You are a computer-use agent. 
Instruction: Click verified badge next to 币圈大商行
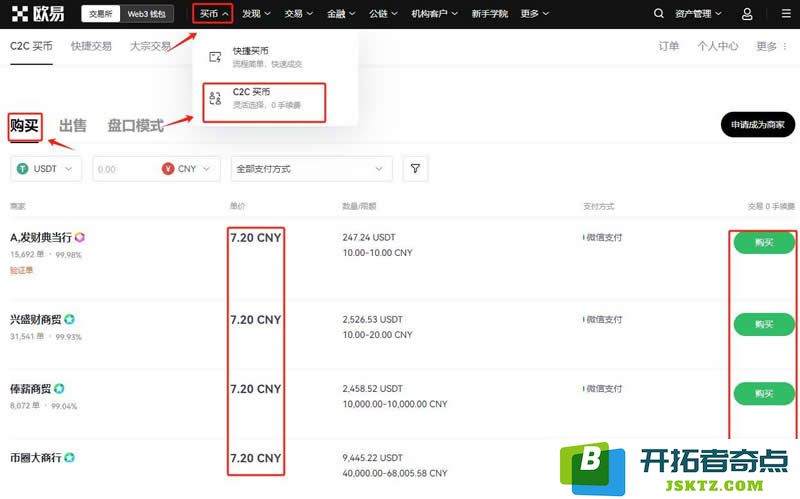point(70,458)
